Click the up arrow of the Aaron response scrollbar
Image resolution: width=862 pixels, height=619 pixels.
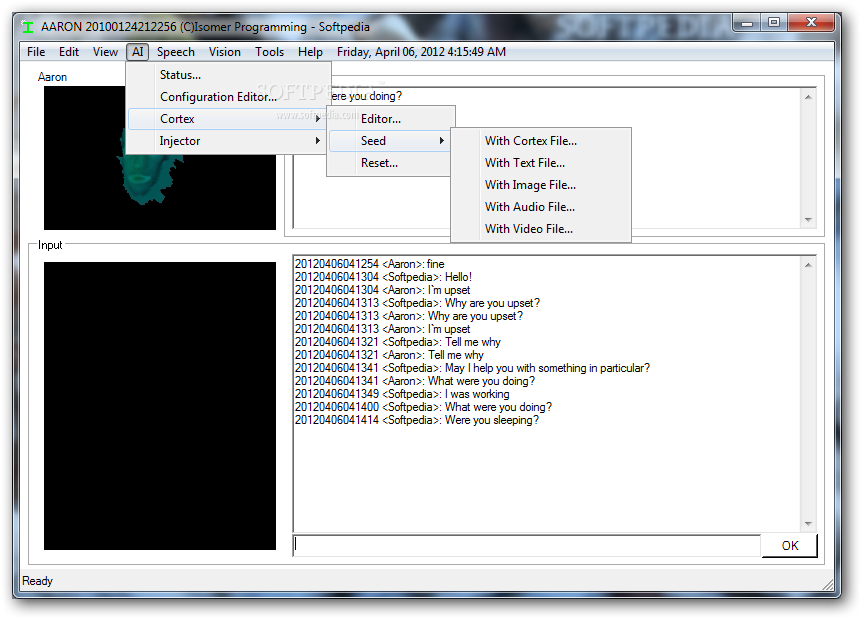pos(808,97)
